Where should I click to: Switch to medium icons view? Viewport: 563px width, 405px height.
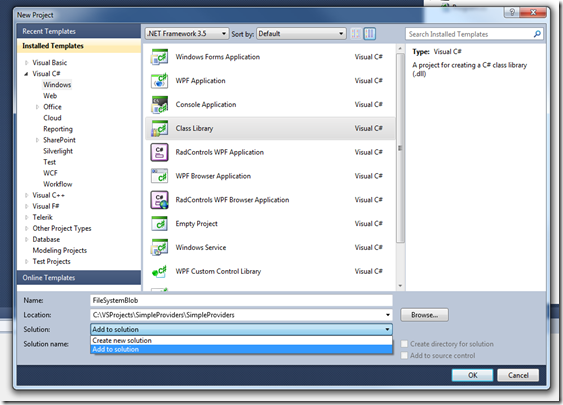pos(369,34)
